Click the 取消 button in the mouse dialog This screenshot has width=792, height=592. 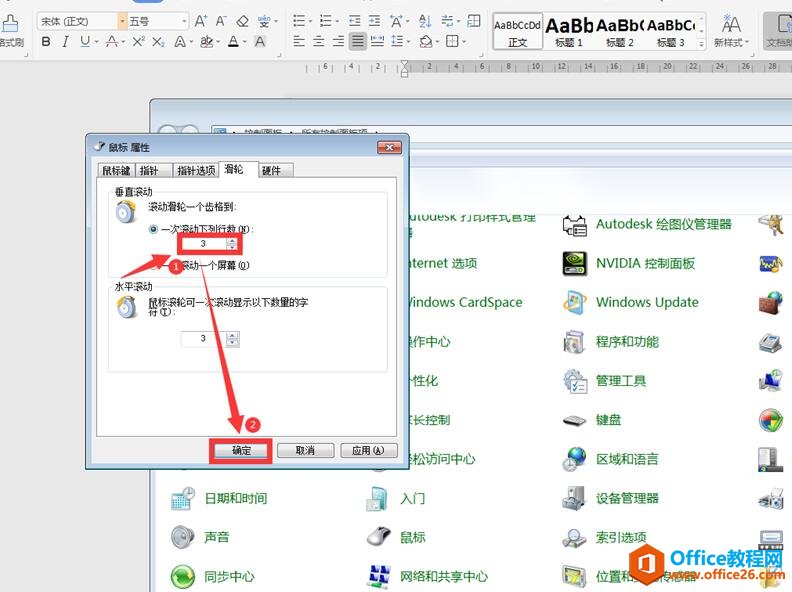click(305, 451)
